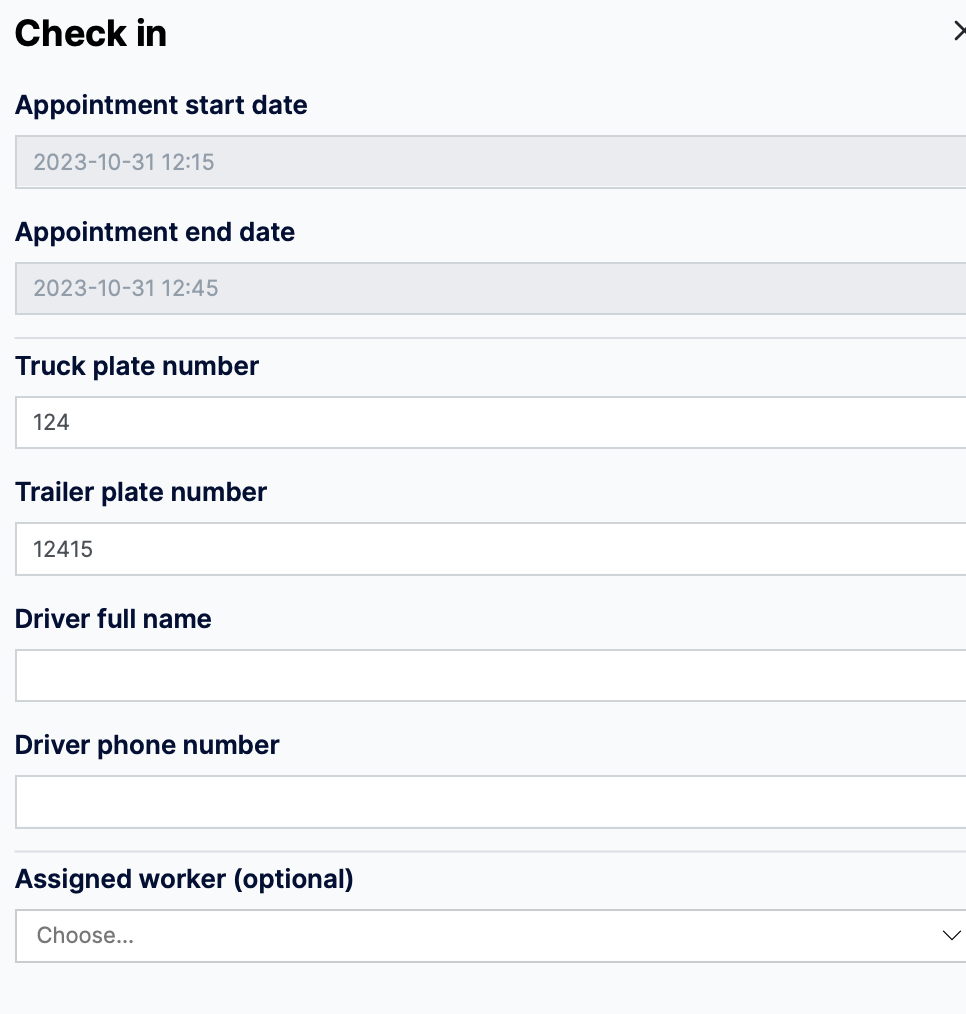Click into the Trailer plate number field
The image size is (966, 1014).
tap(490, 549)
